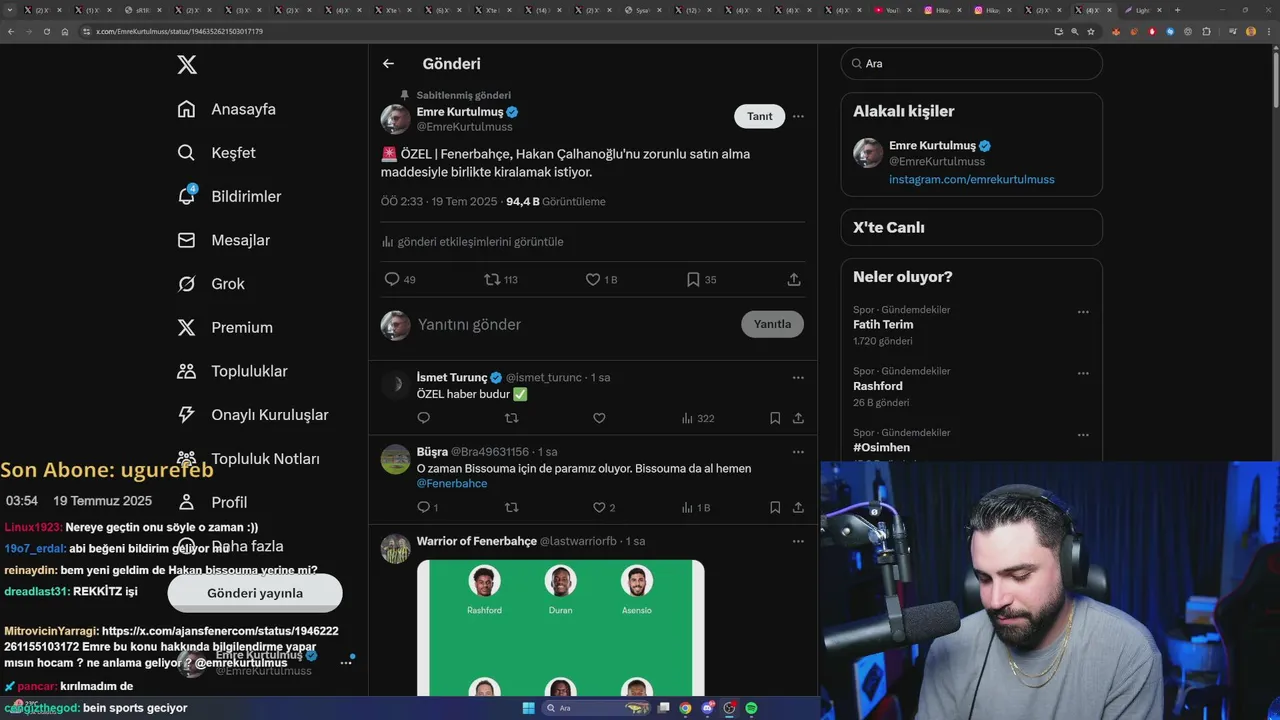Bookmark İsmet Turunç's reply
Image resolution: width=1280 pixels, height=720 pixels.
pos(775,418)
